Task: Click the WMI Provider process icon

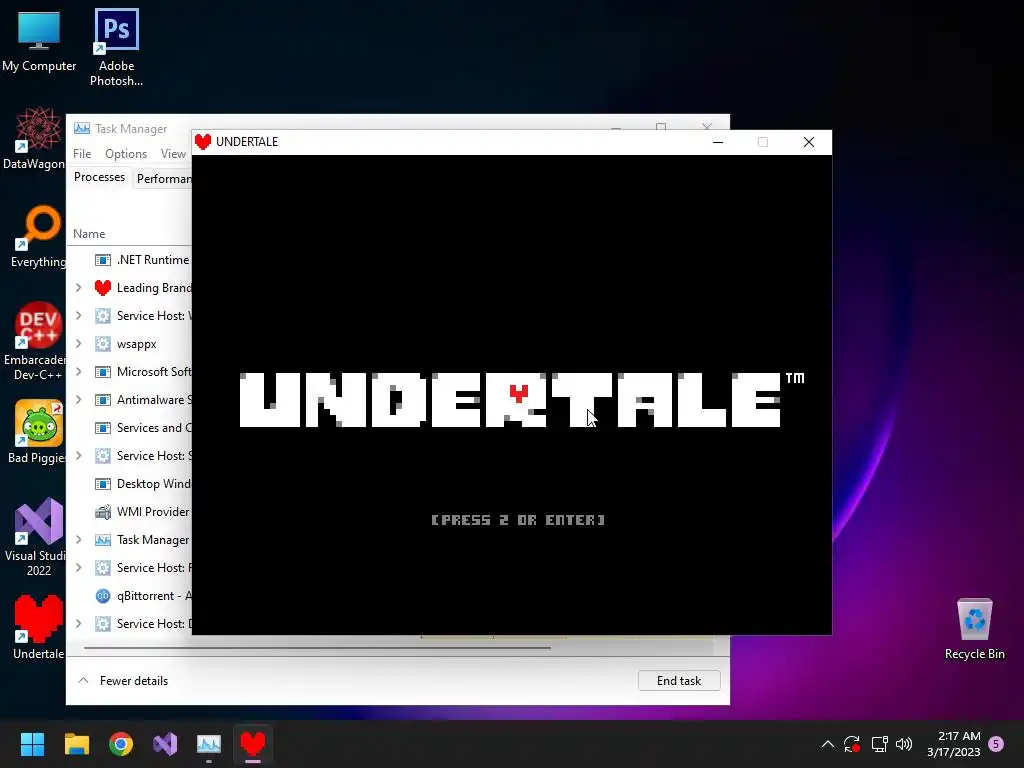Action: [x=103, y=512]
